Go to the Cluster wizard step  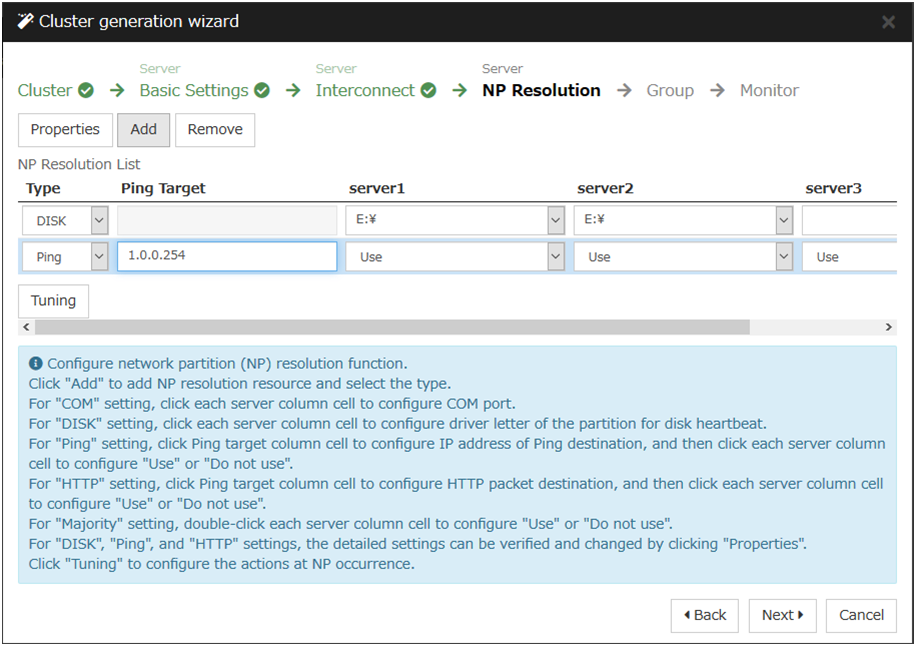45,90
